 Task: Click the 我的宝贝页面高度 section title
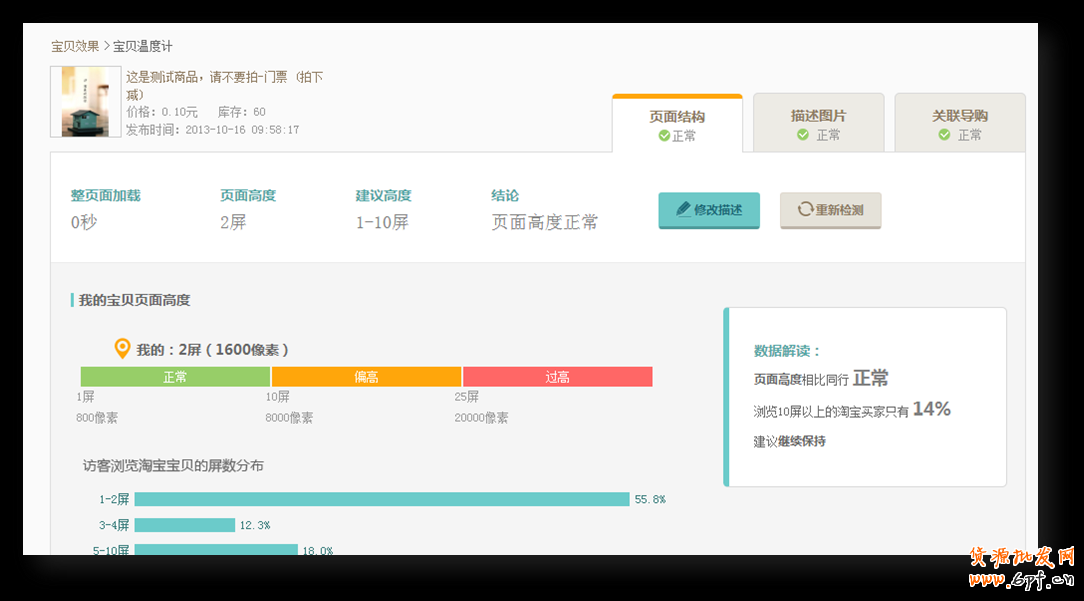click(x=134, y=300)
